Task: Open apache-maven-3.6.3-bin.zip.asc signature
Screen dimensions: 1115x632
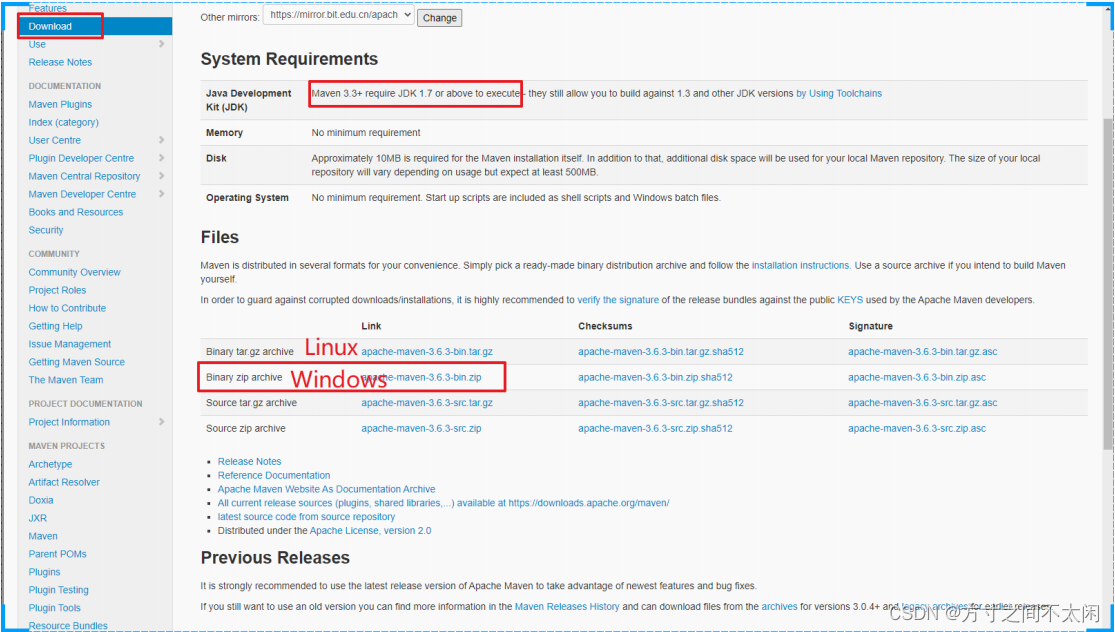Action: click(x=917, y=377)
